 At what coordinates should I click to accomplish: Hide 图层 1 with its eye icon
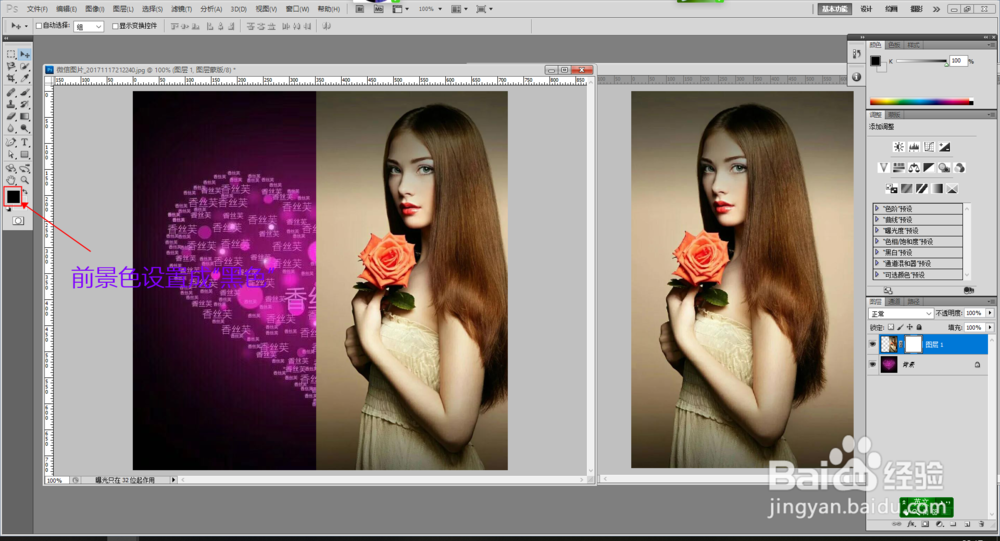(x=872, y=345)
